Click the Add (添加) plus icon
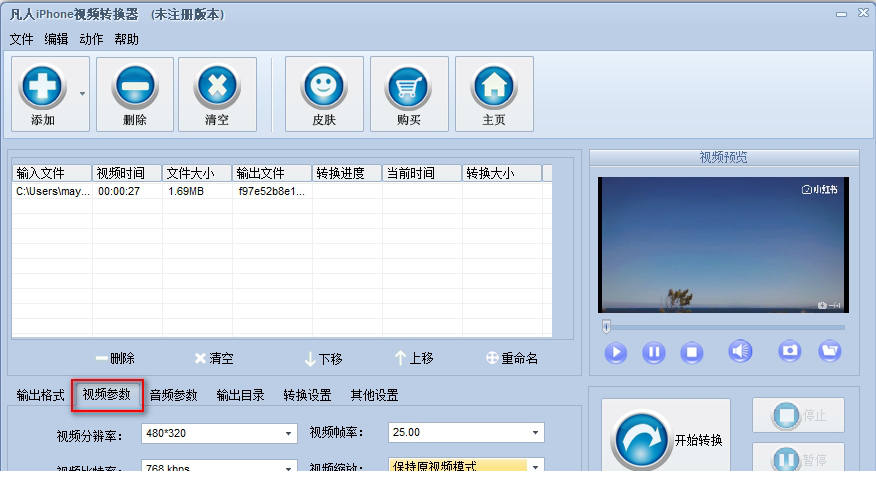 [x=42, y=87]
